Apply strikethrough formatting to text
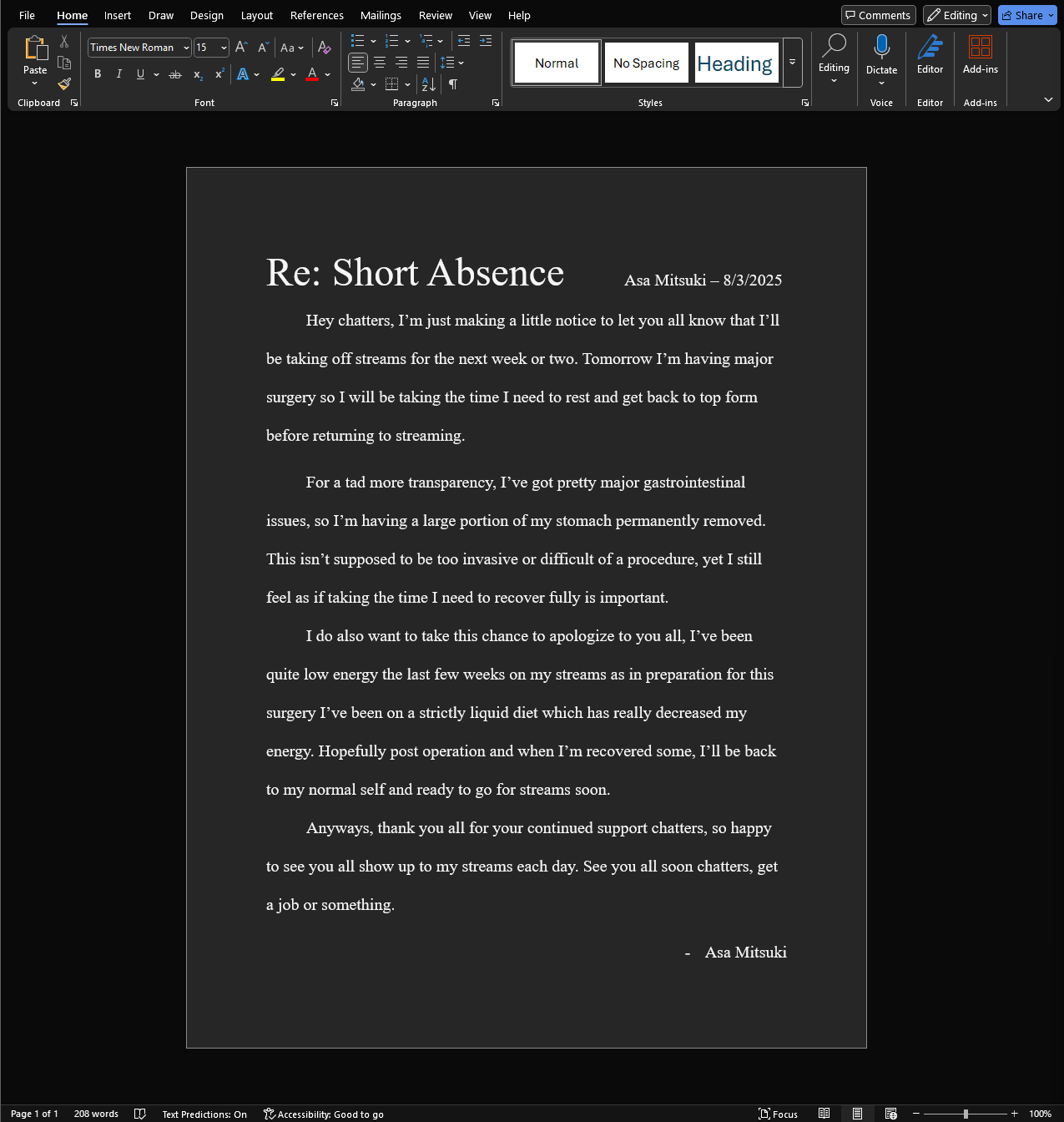Screen dimensions: 1064x1122 click(x=175, y=74)
